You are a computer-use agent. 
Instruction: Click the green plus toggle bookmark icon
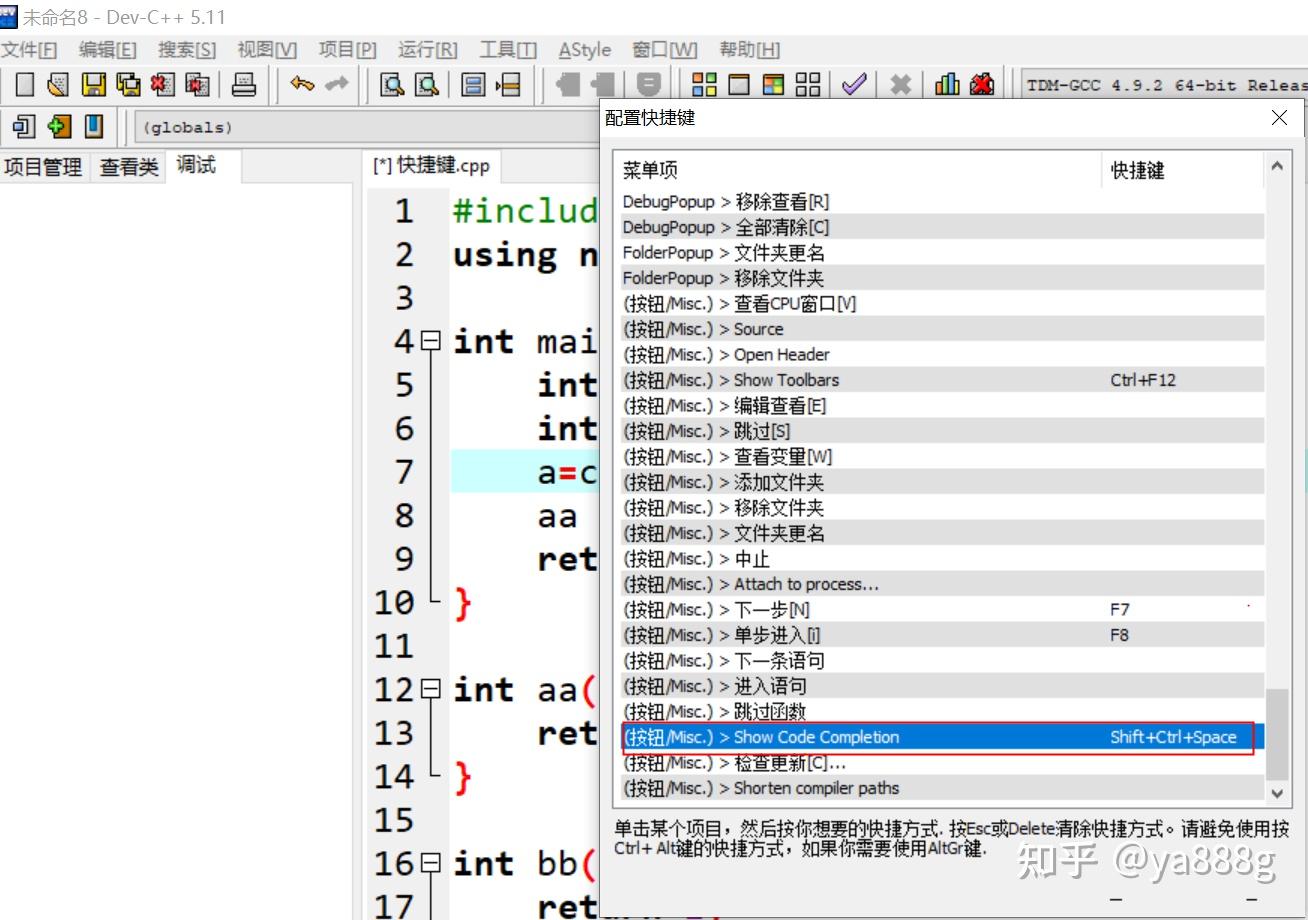tap(59, 126)
